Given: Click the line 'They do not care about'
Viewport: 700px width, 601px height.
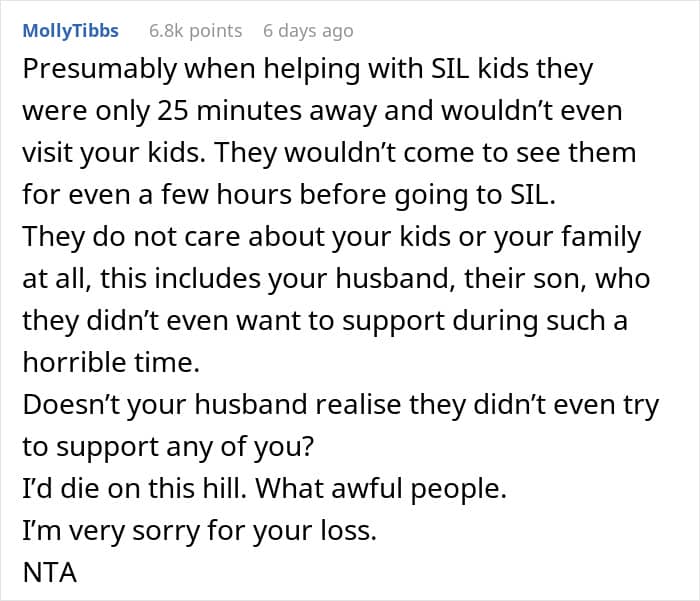Looking at the screenshot, I should pos(332,237).
